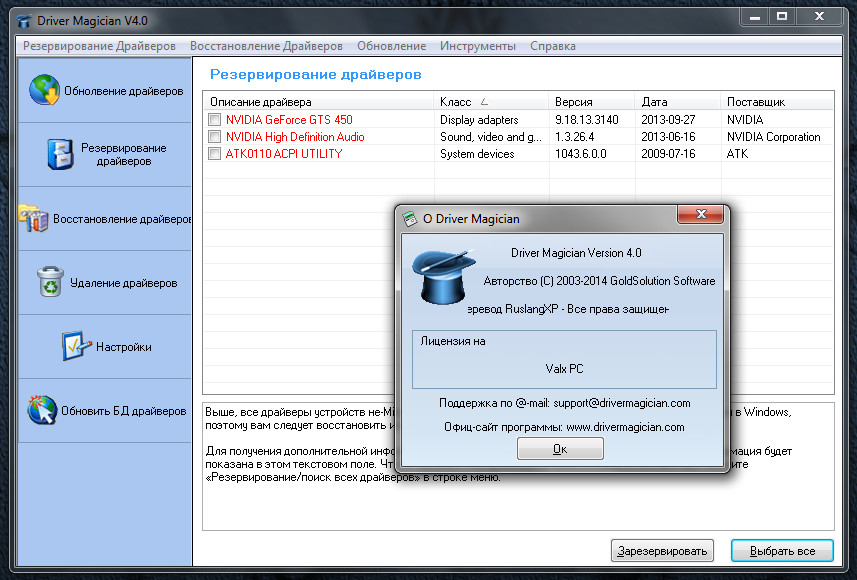Viewport: 857px width, 580px height.
Task: Click the Восстановление драйверов folder icon
Action: (33, 219)
